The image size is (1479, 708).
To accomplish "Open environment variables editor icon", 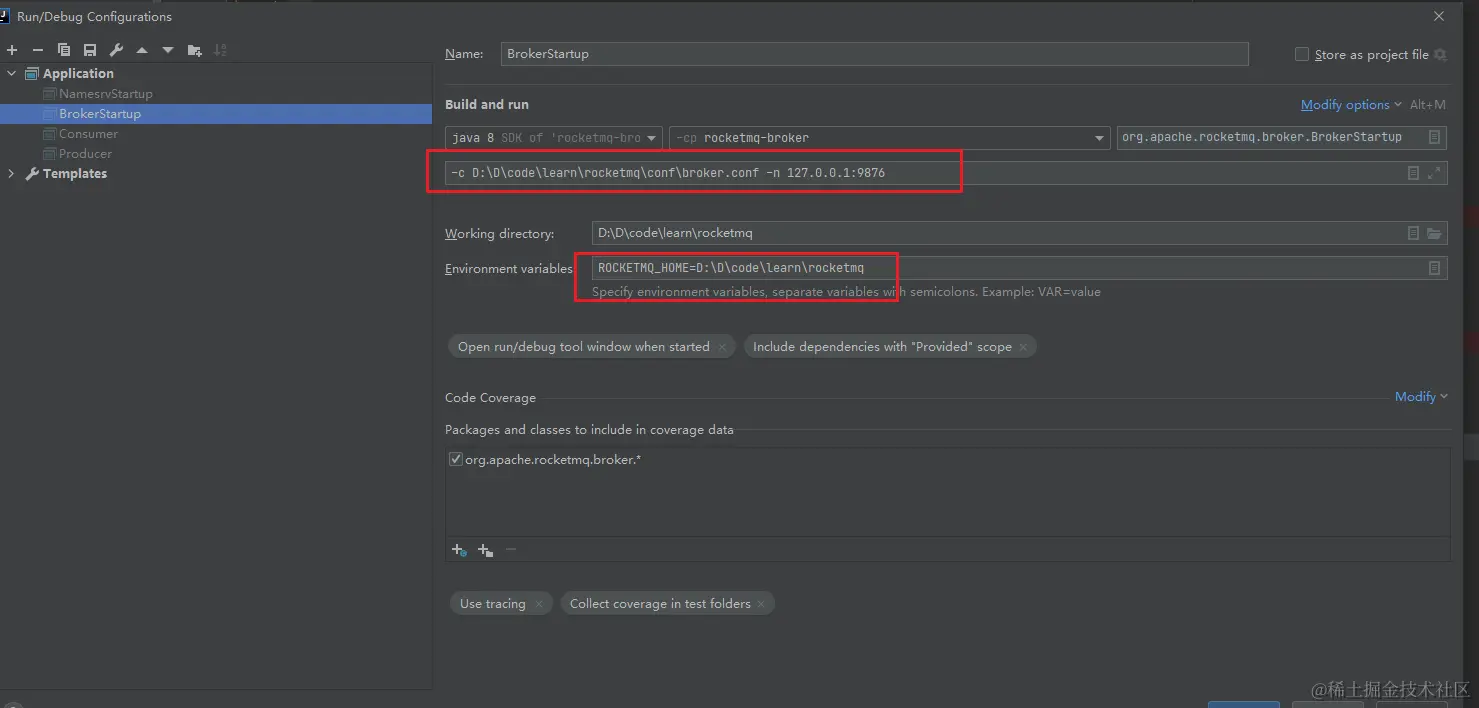I will click(x=1434, y=268).
